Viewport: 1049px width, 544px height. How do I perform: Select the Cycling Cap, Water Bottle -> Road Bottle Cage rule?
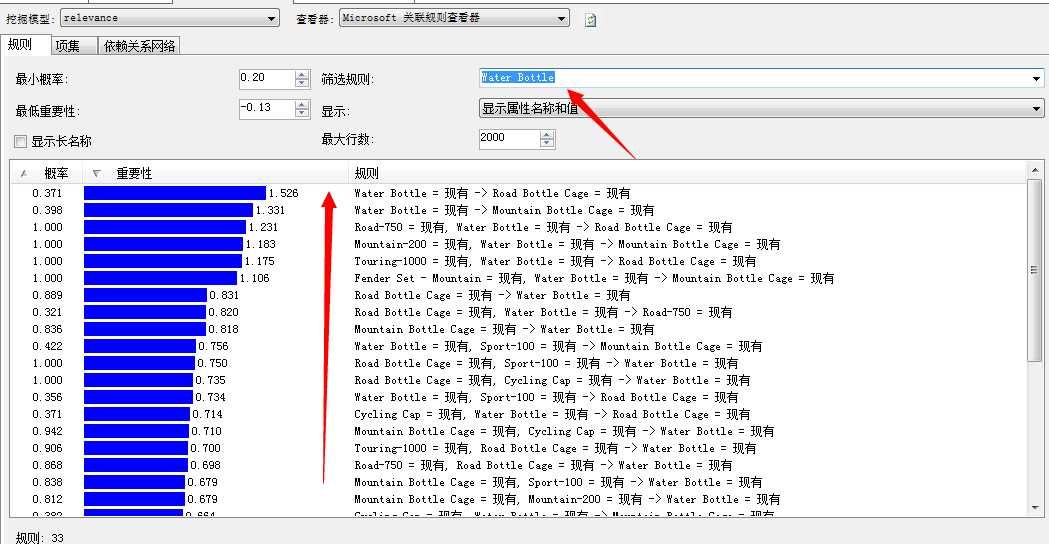518,414
